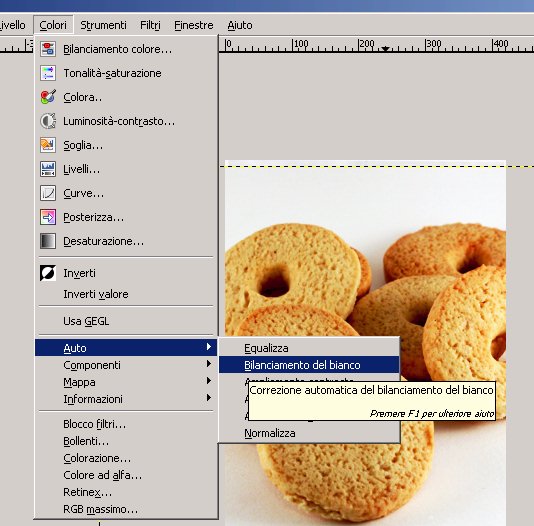Expand the Informazioni submenu
Image resolution: width=534 pixels, height=526 pixels.
[126, 399]
